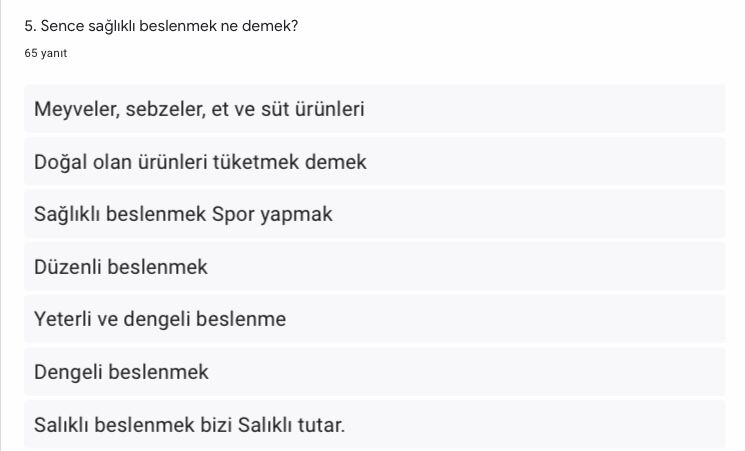Click the question number "5." in the title
This screenshot has width=745, height=451.
pos(30,26)
